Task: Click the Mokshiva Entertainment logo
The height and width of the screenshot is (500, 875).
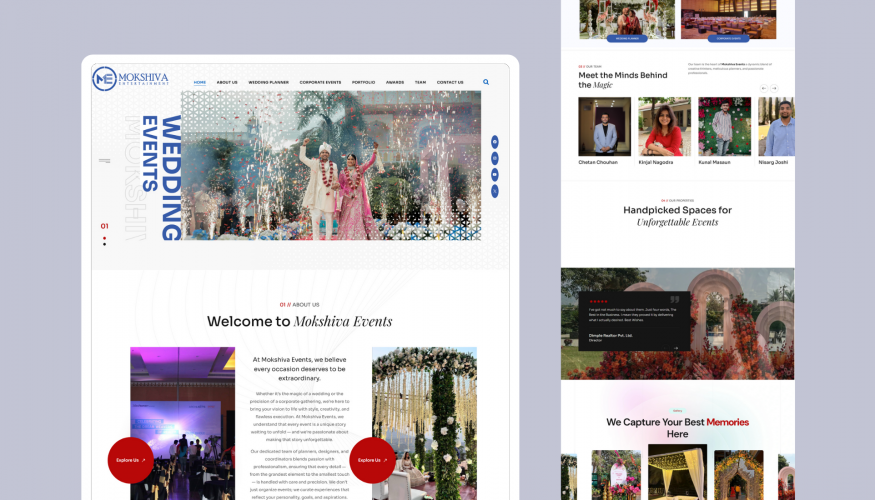Action: point(131,79)
